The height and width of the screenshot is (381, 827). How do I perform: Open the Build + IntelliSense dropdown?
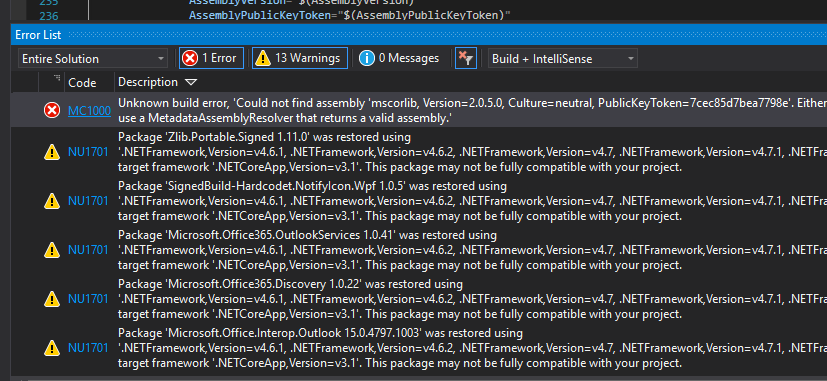(563, 59)
